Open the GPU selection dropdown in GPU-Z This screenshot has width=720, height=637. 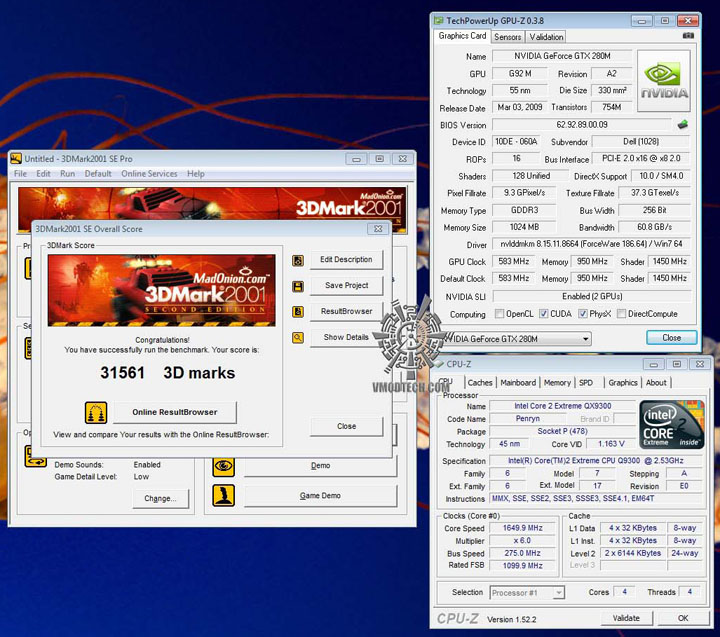pyautogui.click(x=585, y=339)
